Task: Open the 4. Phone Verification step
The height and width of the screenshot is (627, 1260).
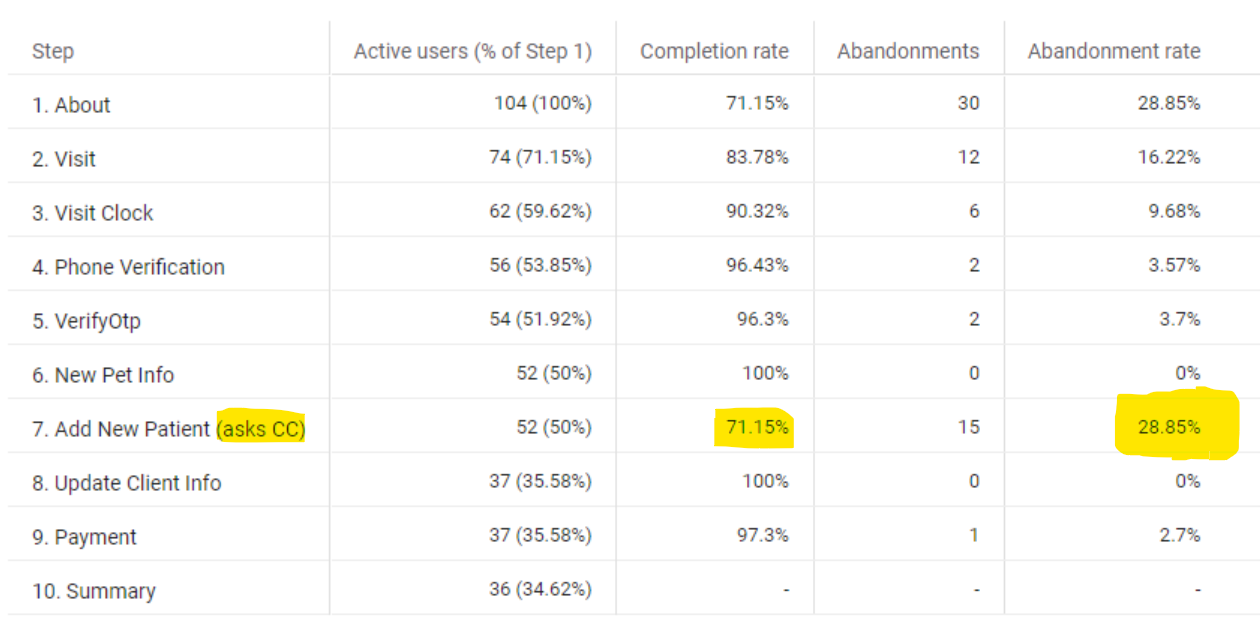Action: point(128,267)
